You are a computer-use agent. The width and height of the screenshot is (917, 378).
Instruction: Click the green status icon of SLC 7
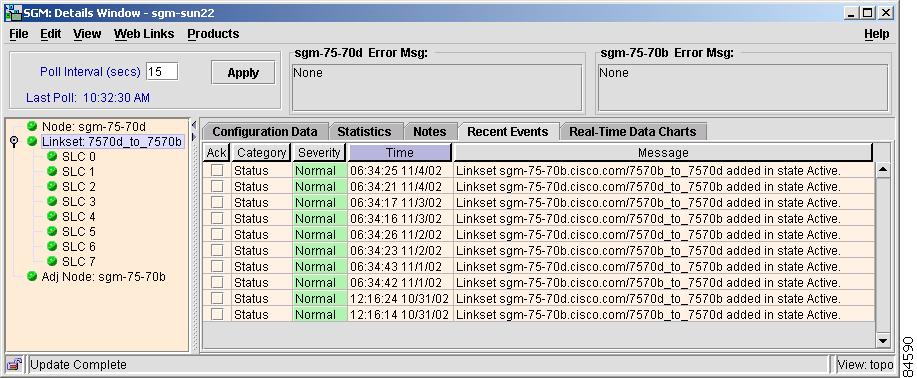coord(52,261)
